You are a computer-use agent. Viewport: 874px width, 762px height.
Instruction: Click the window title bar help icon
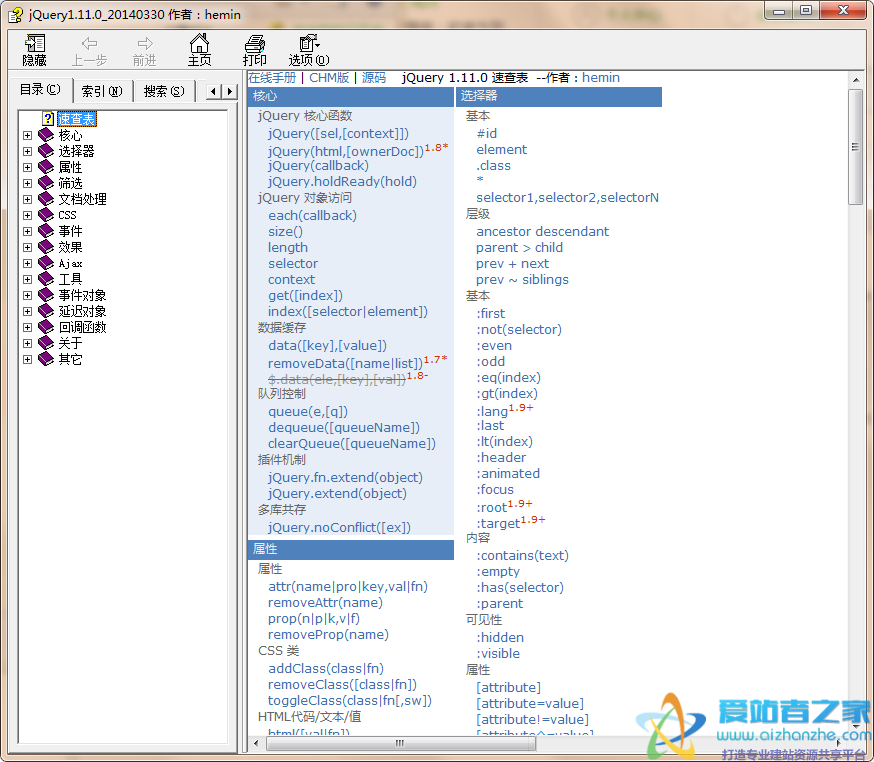click(16, 14)
